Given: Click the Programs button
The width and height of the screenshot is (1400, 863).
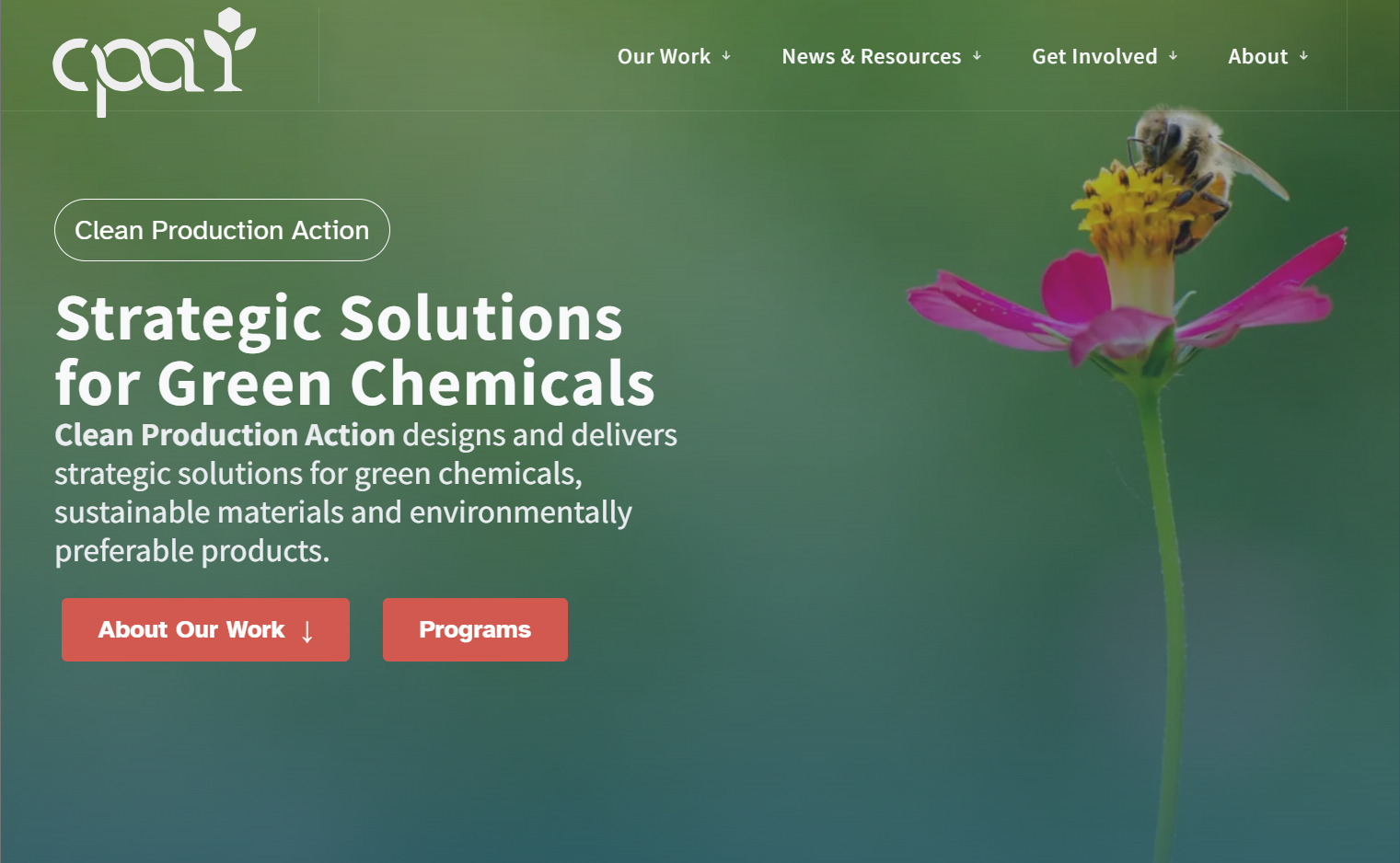Looking at the screenshot, I should point(475,629).
